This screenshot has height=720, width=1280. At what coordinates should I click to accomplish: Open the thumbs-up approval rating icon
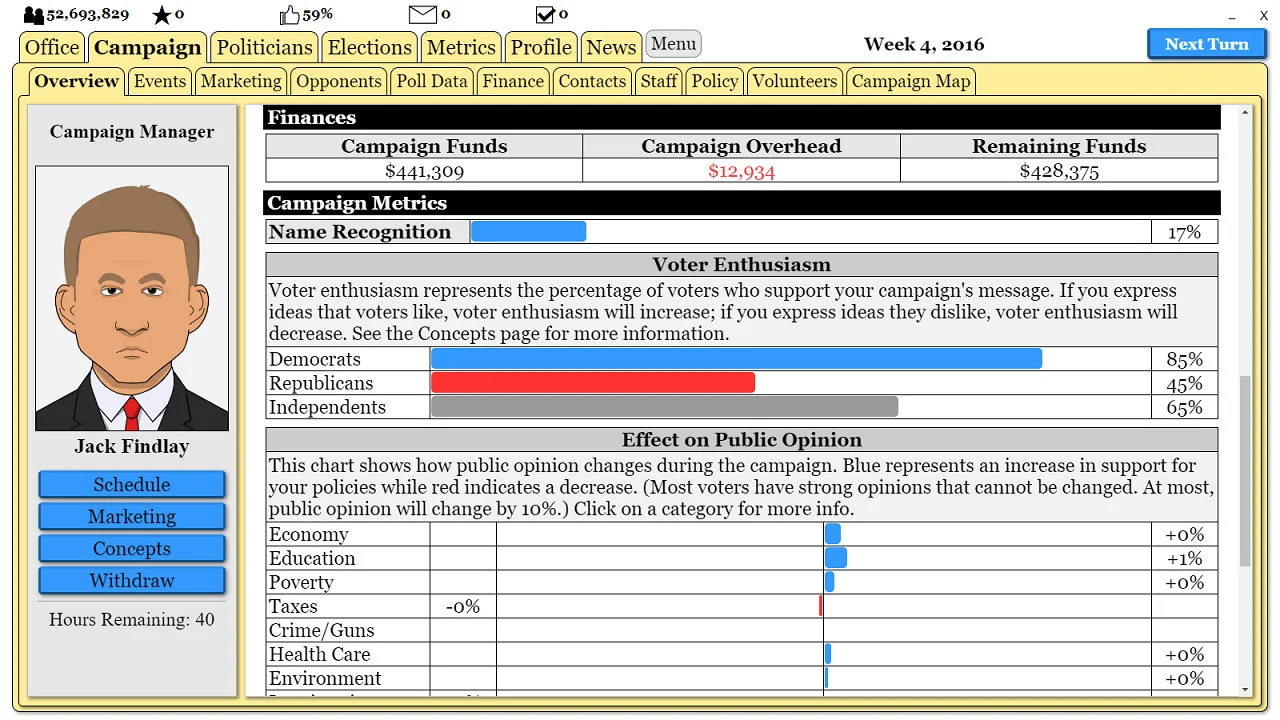tap(291, 14)
